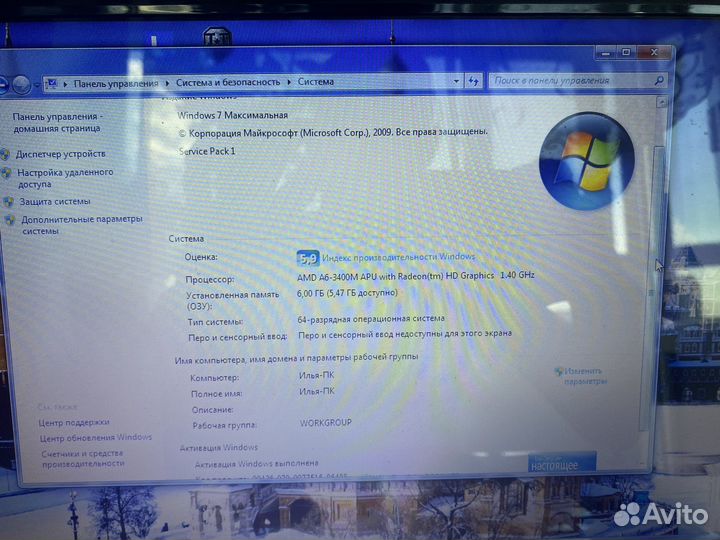Select Система breadcrumb
This screenshot has width=720, height=540.
pos(315,82)
